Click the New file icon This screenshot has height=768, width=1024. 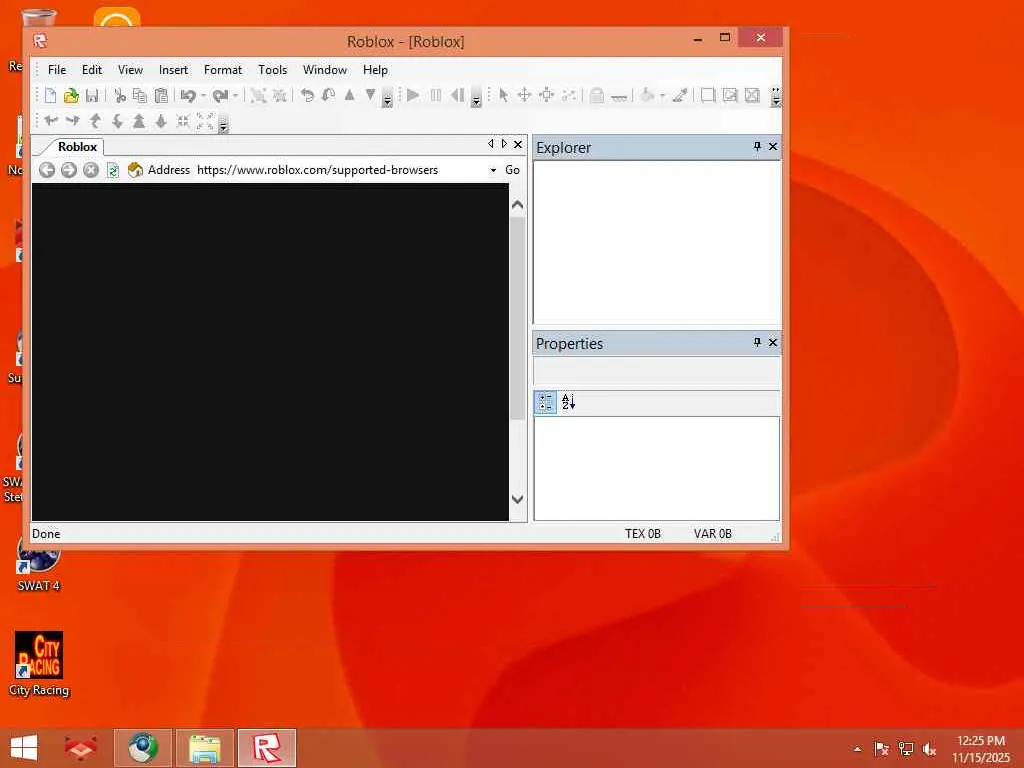tap(50, 95)
